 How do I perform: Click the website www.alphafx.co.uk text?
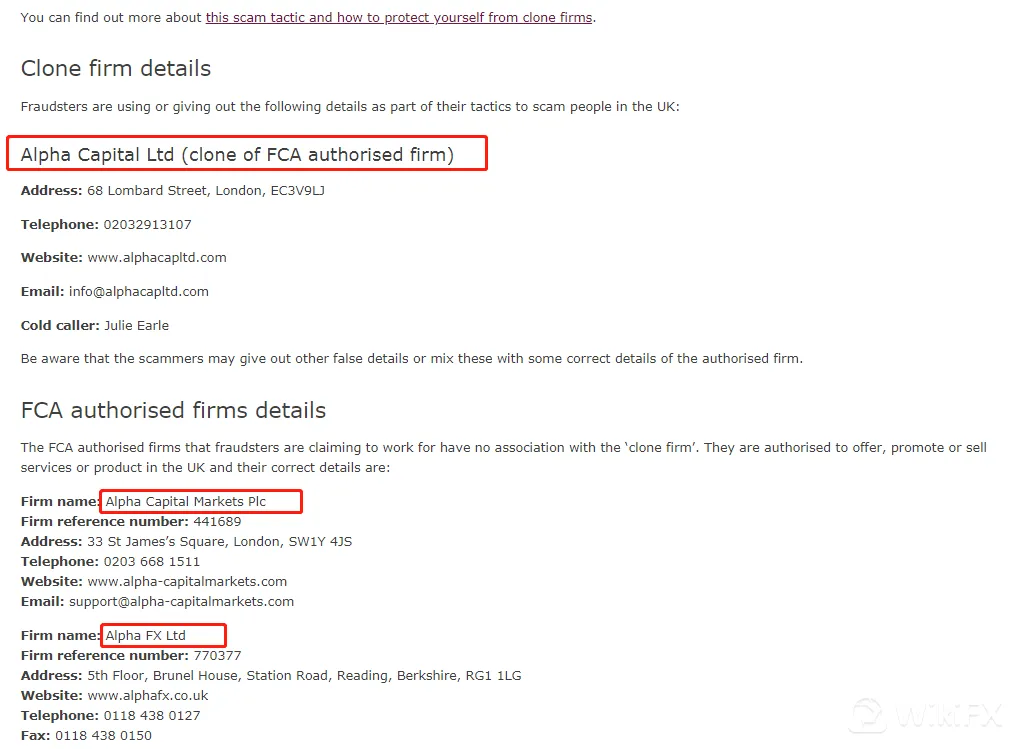[x=148, y=695]
